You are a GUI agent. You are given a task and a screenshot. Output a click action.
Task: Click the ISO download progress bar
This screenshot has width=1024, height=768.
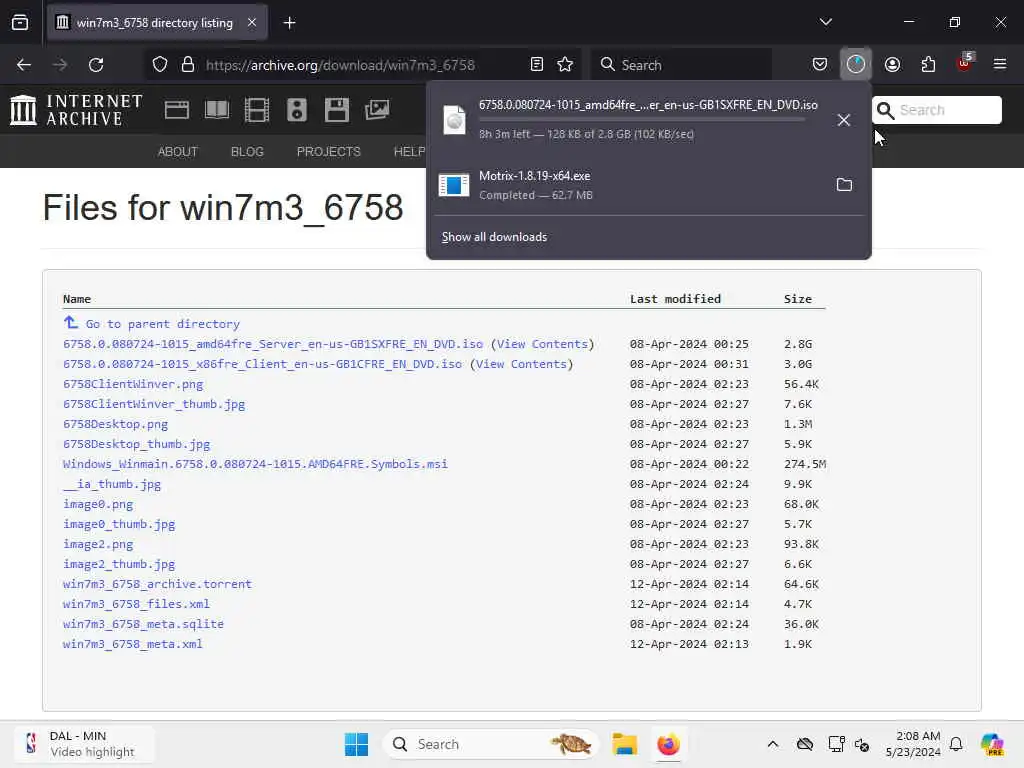pyautogui.click(x=643, y=120)
